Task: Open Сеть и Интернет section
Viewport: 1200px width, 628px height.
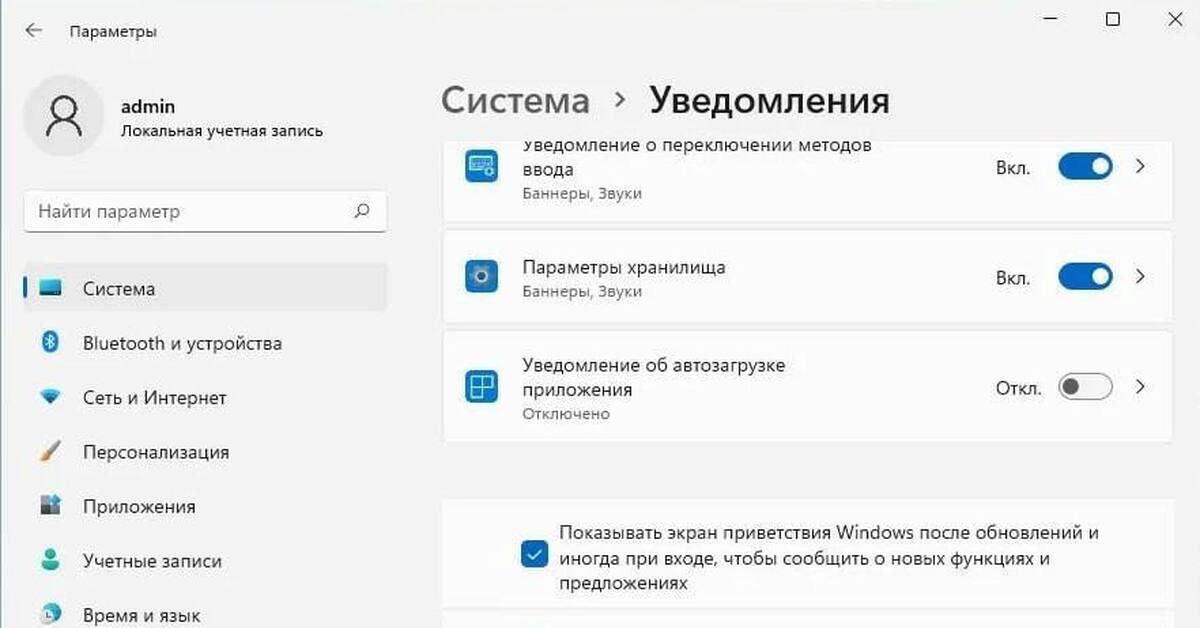Action: pos(205,397)
